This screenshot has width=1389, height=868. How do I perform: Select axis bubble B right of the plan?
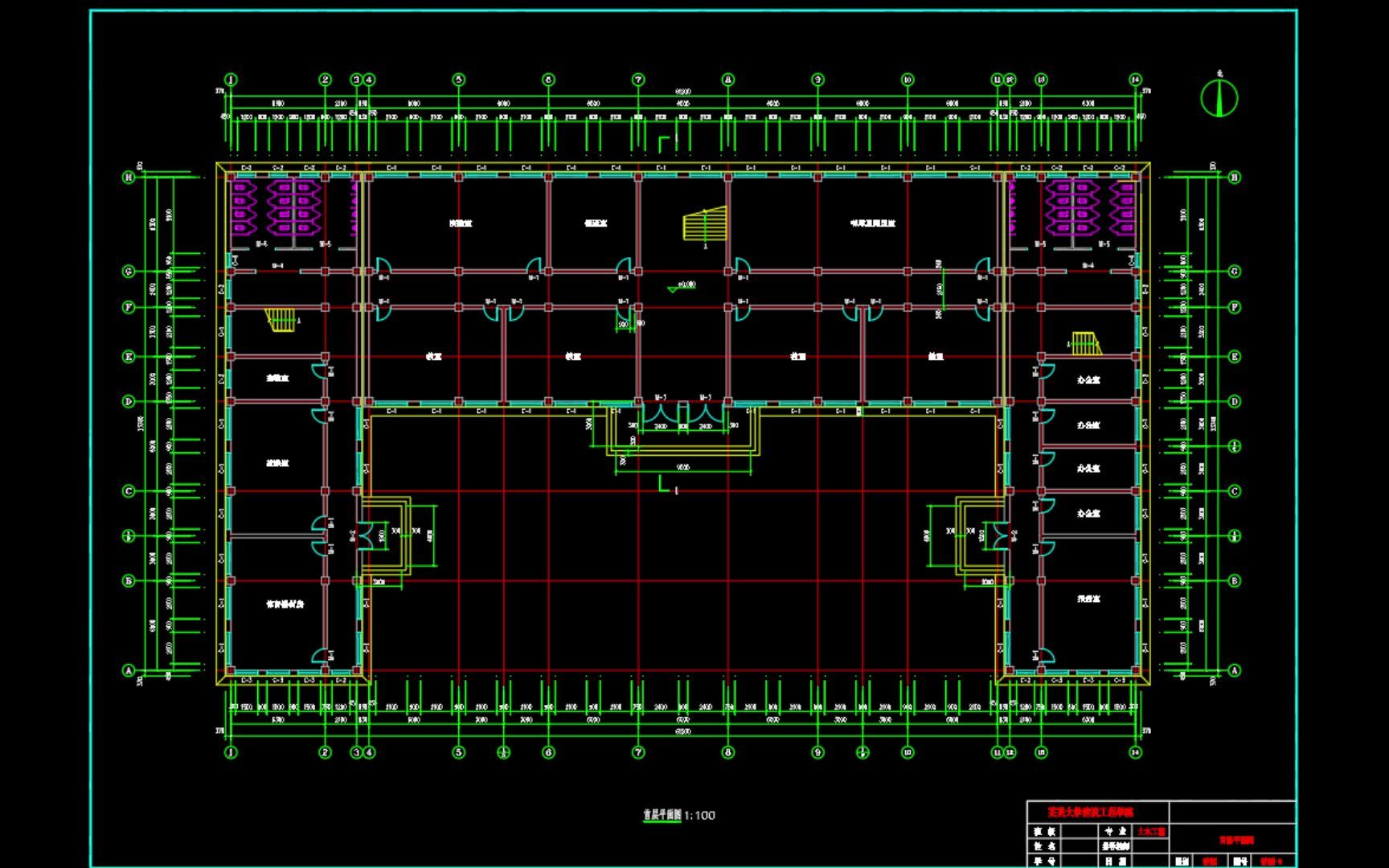click(1235, 580)
